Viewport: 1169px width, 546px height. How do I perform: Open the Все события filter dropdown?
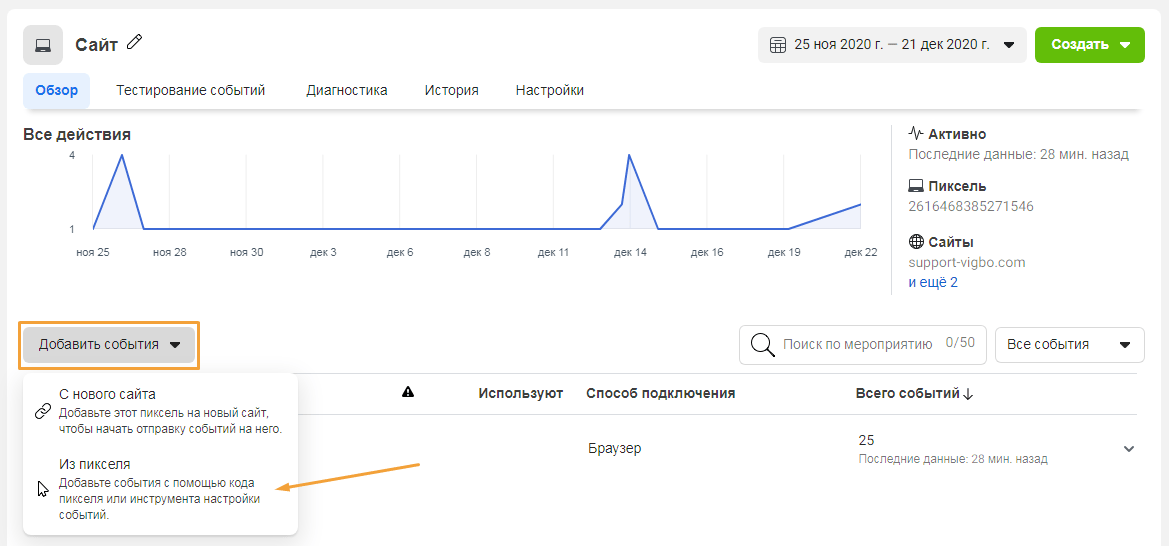click(x=1070, y=345)
